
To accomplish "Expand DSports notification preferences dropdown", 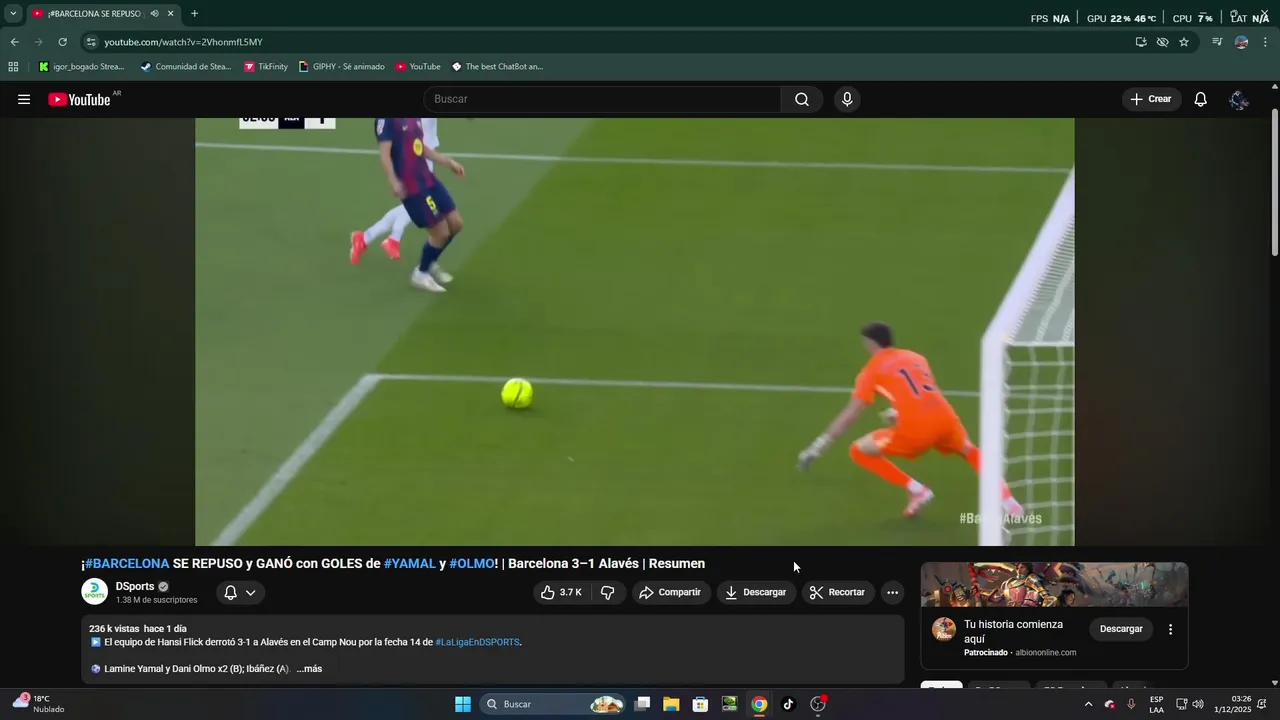I will click(x=240, y=592).
